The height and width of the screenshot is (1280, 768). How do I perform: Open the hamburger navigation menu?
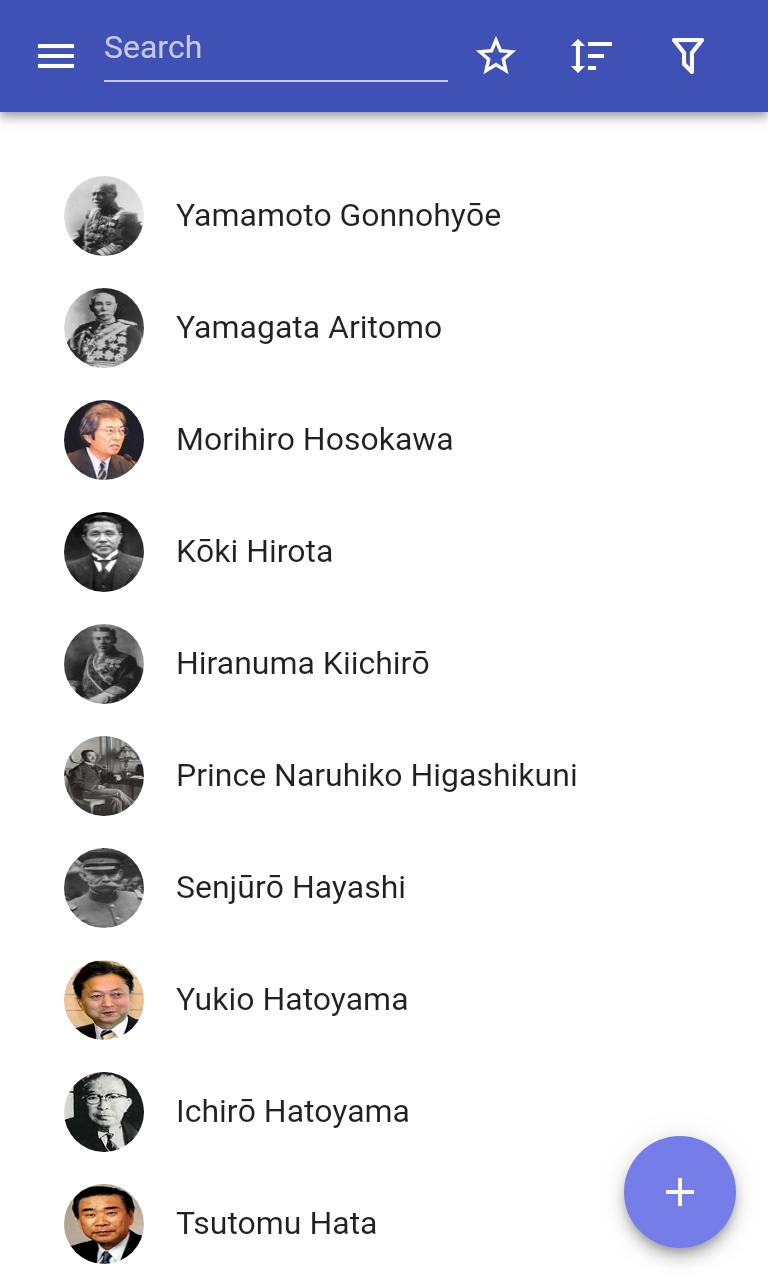click(x=56, y=56)
